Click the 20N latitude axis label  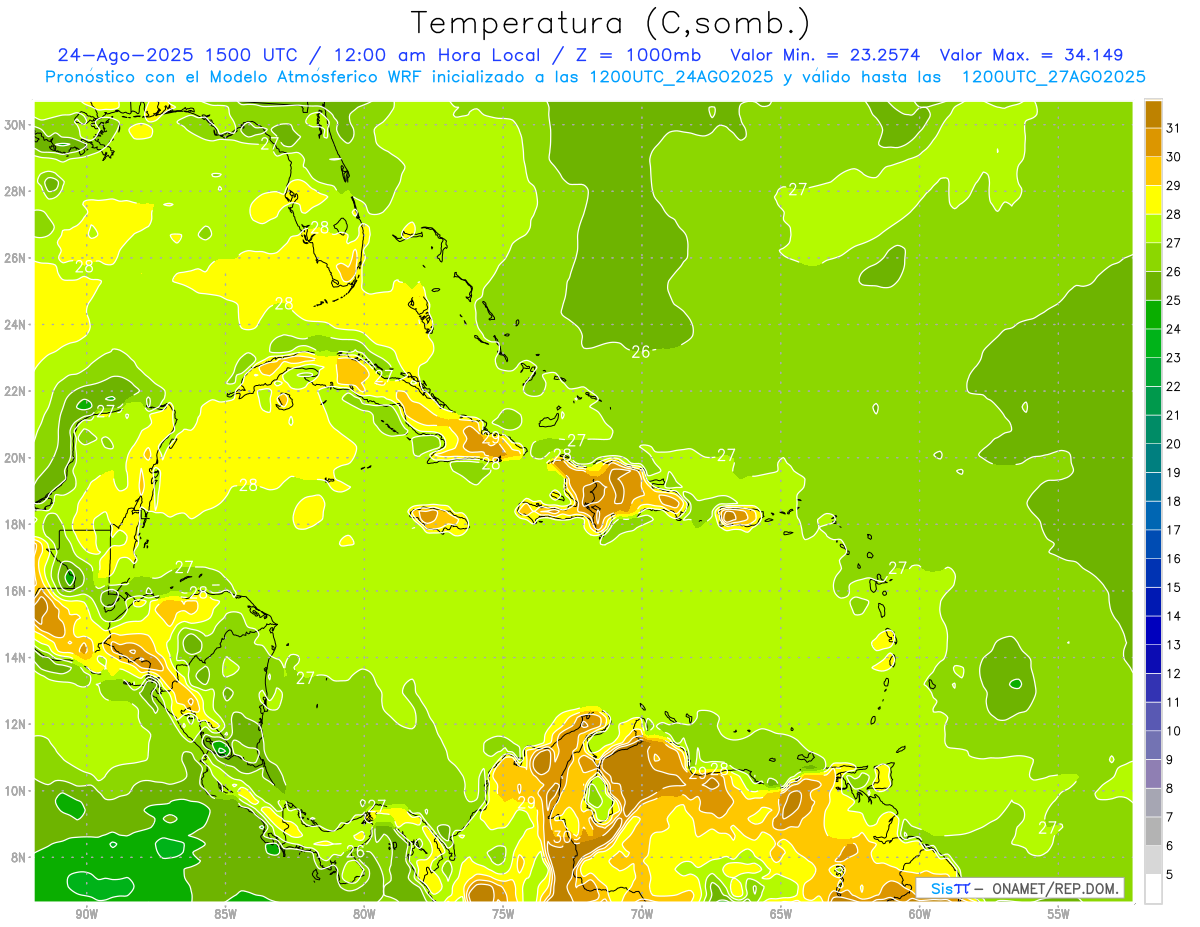14,457
